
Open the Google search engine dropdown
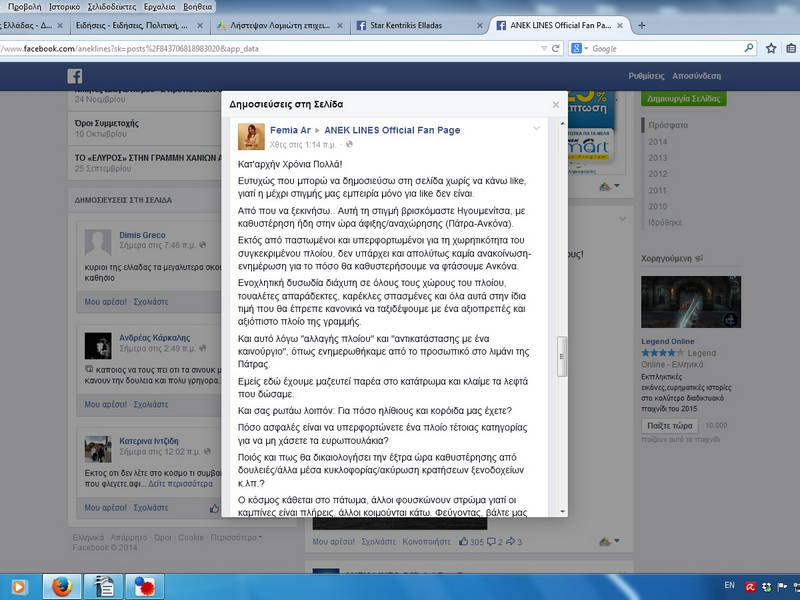click(x=580, y=48)
